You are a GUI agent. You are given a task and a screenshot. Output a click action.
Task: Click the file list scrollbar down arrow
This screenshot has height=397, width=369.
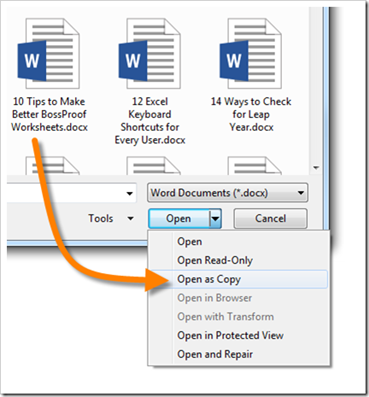point(316,168)
